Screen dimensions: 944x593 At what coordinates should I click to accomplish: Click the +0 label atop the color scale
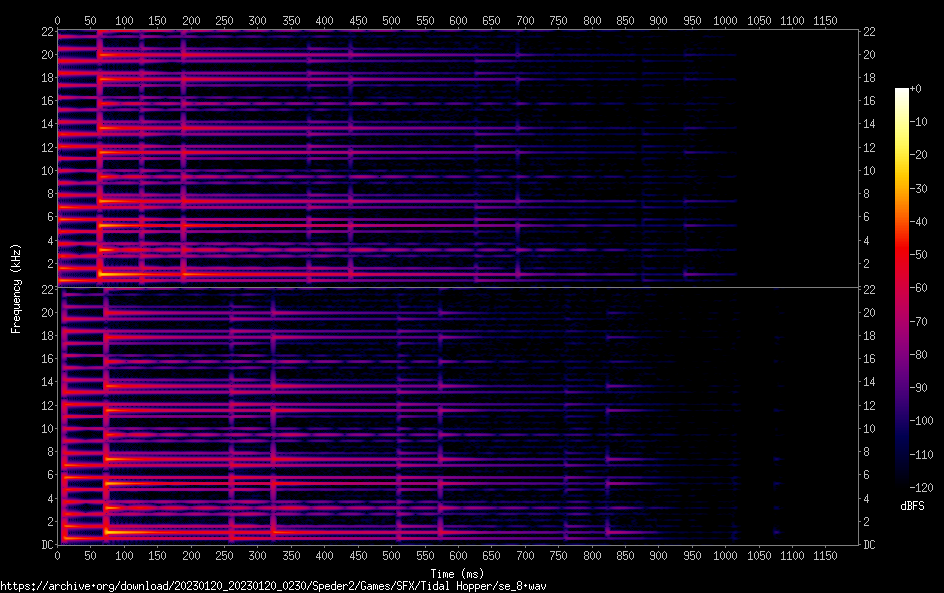click(915, 89)
